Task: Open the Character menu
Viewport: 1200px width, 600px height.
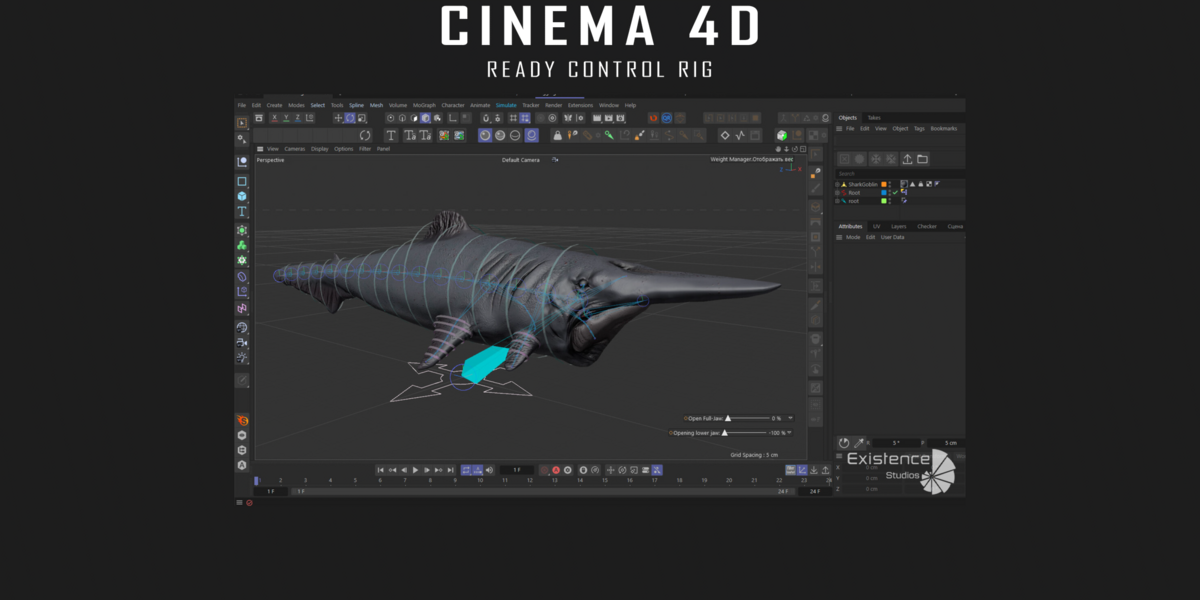Action: click(453, 105)
